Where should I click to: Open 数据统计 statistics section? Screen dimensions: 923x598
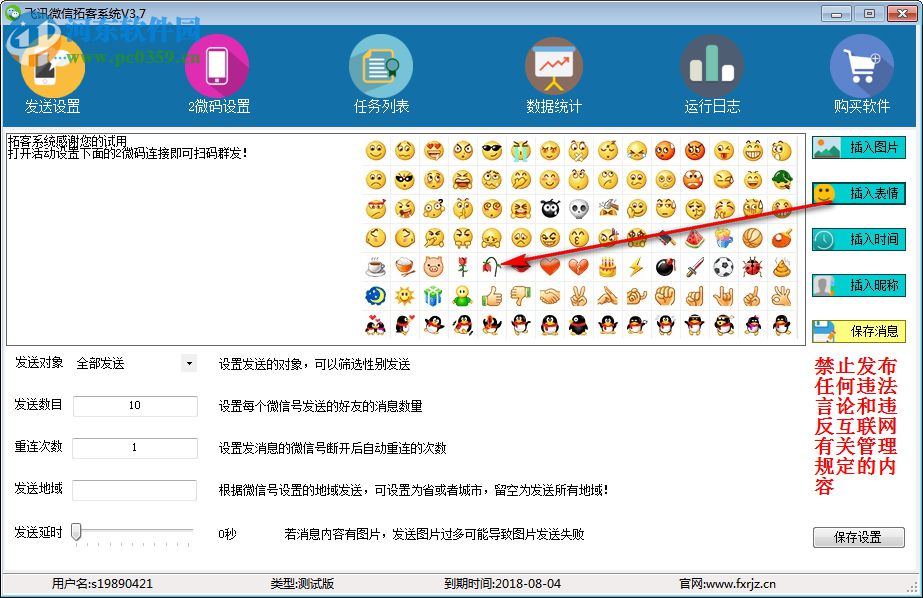click(x=553, y=75)
